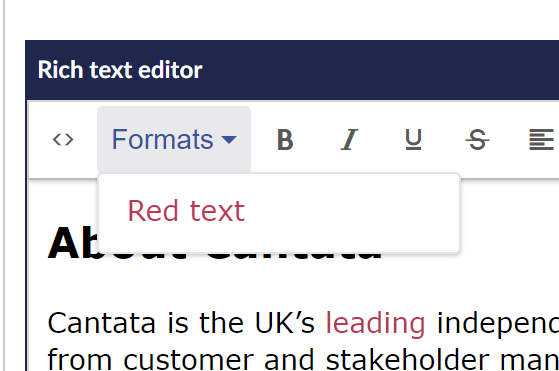This screenshot has height=371, width=559.
Task: Collapse the Formats dropdown menu
Action: 174,139
